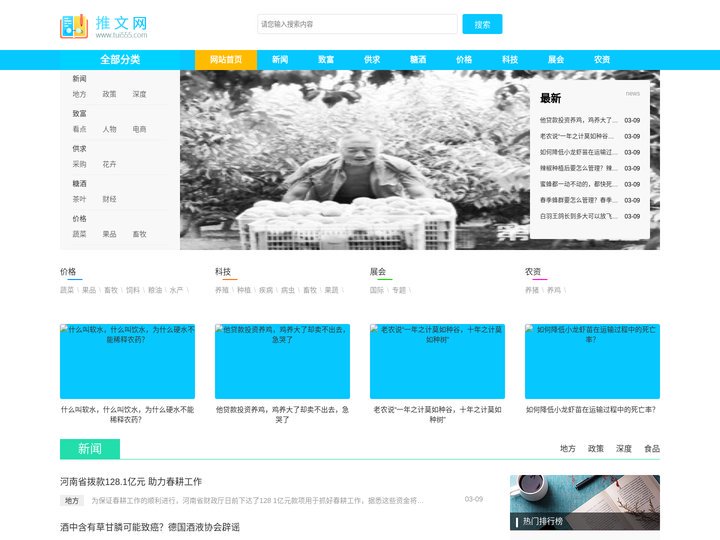Click the green 新闻 section tab

[90, 449]
